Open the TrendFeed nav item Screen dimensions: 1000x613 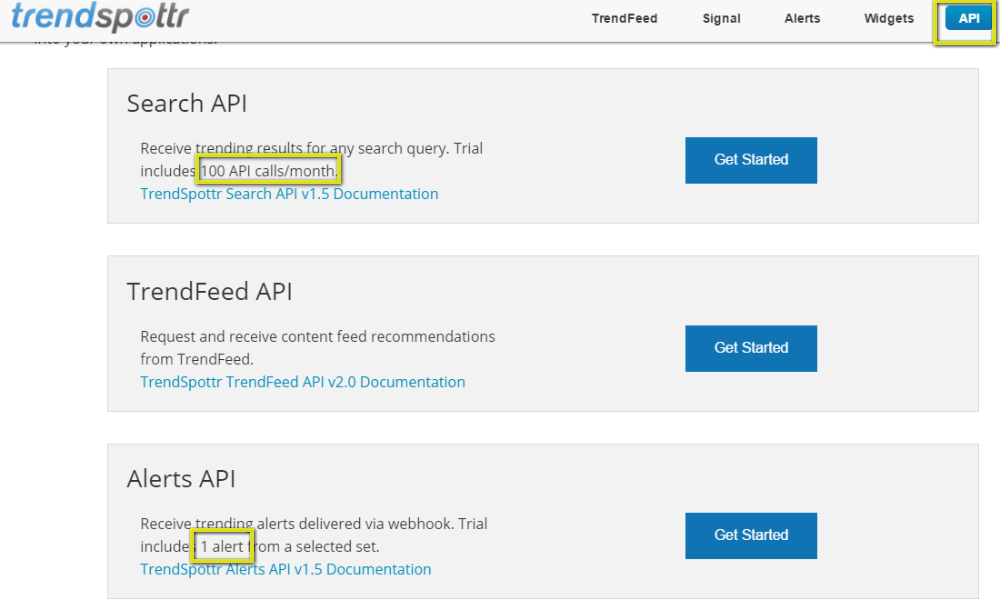(x=624, y=18)
